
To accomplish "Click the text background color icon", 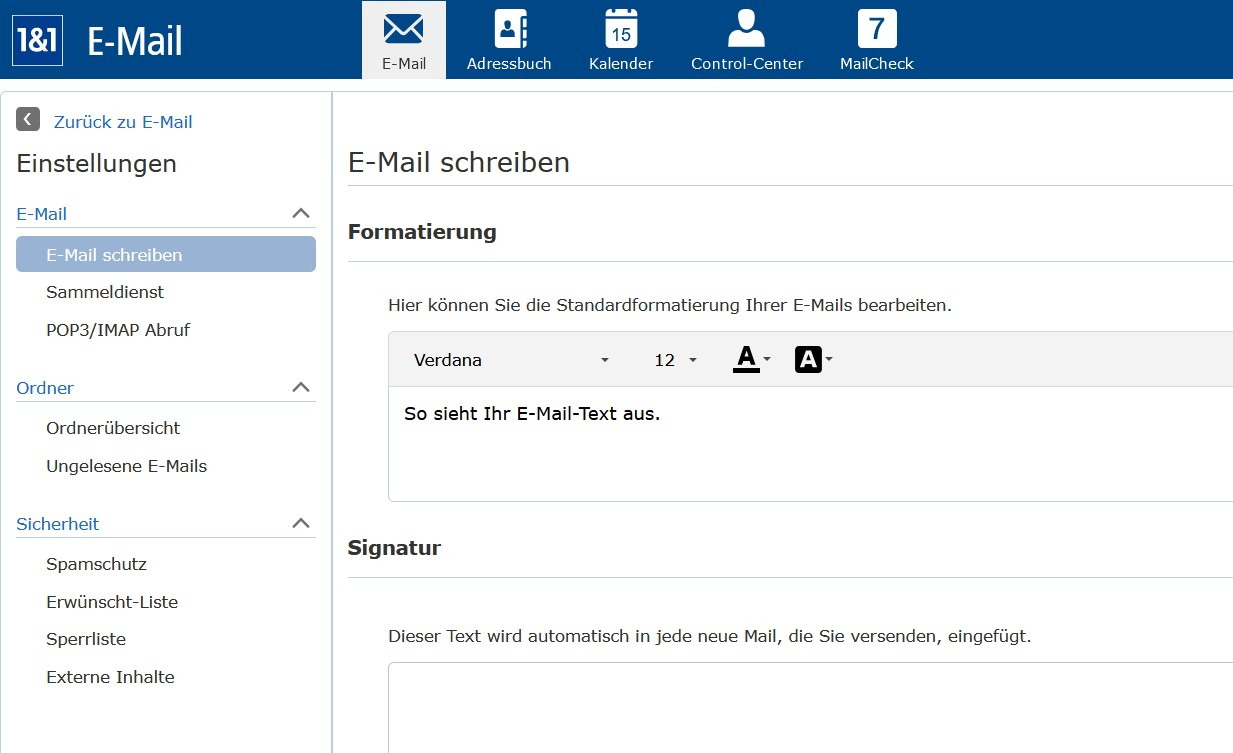I will pyautogui.click(x=808, y=359).
